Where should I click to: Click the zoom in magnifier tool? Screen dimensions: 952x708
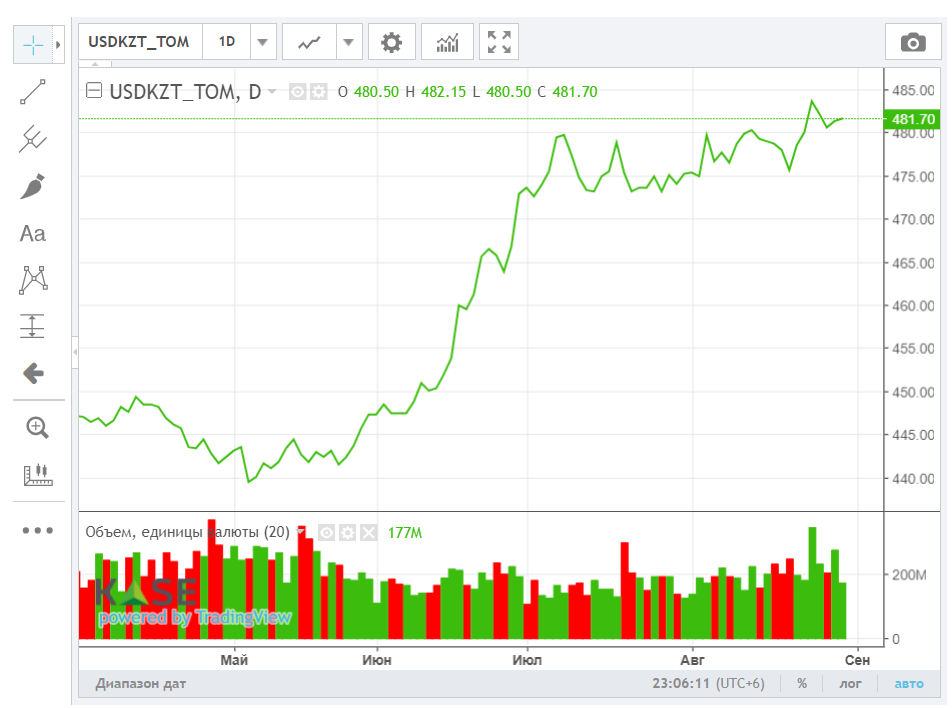click(37, 427)
